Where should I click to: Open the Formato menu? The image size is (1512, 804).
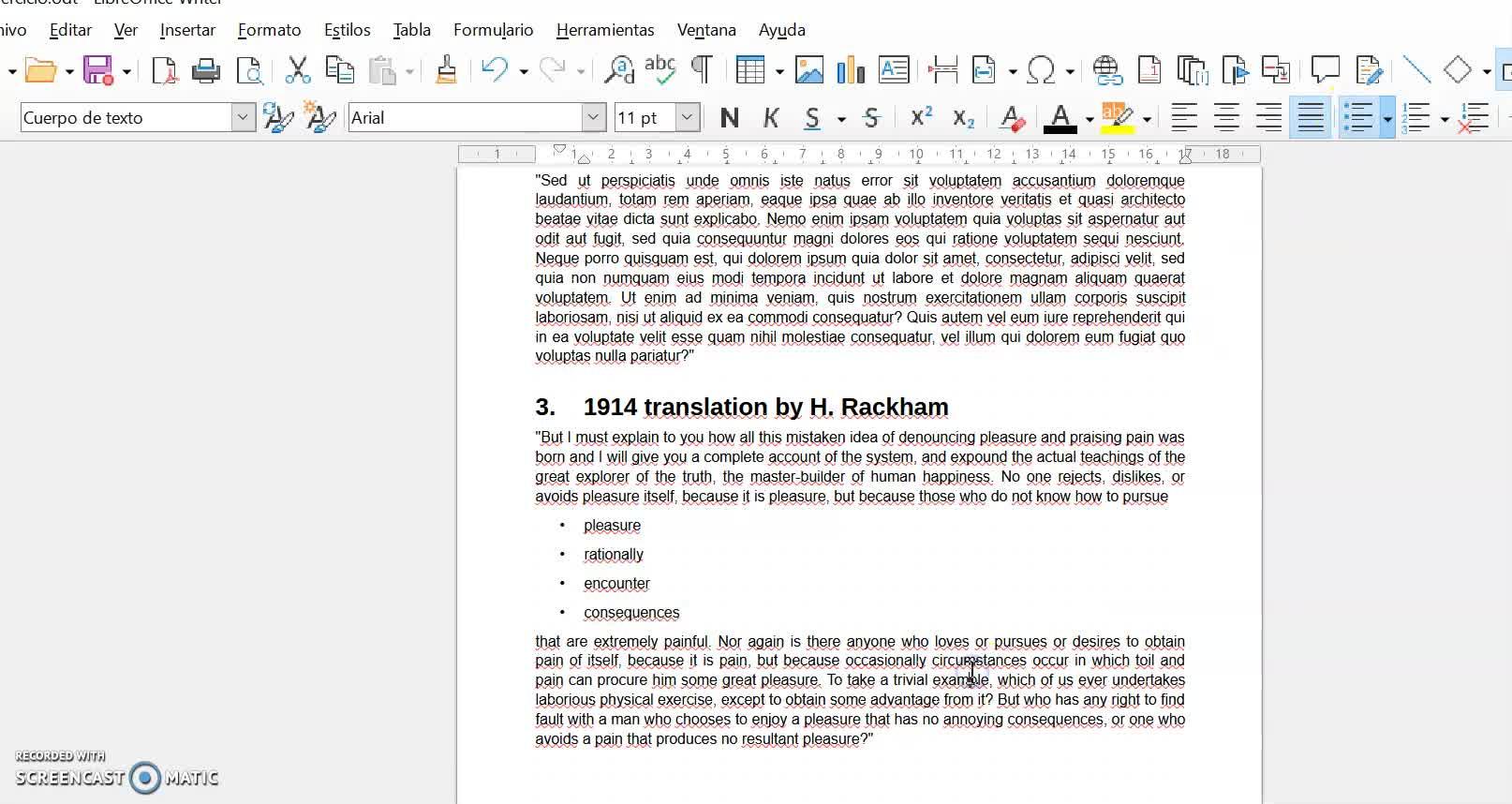[269, 30]
